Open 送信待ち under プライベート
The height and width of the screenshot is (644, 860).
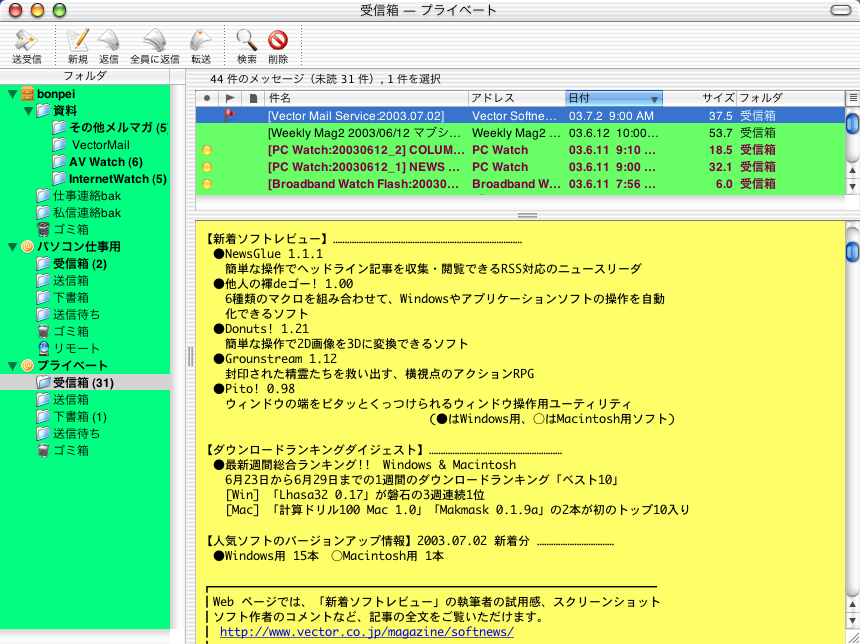[68, 434]
